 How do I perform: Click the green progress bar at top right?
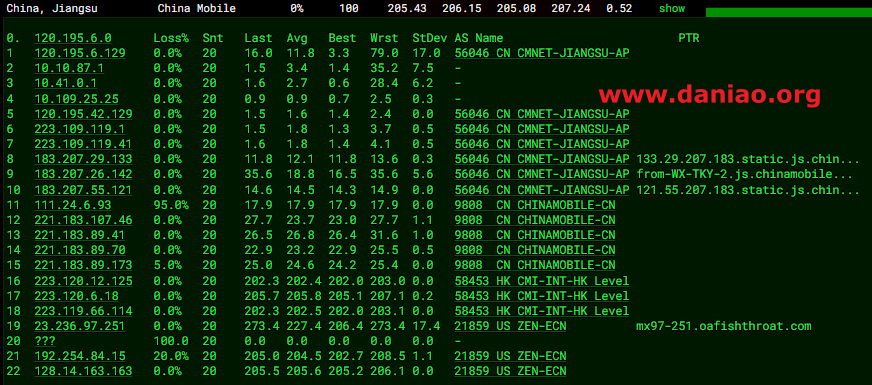[x=789, y=12]
